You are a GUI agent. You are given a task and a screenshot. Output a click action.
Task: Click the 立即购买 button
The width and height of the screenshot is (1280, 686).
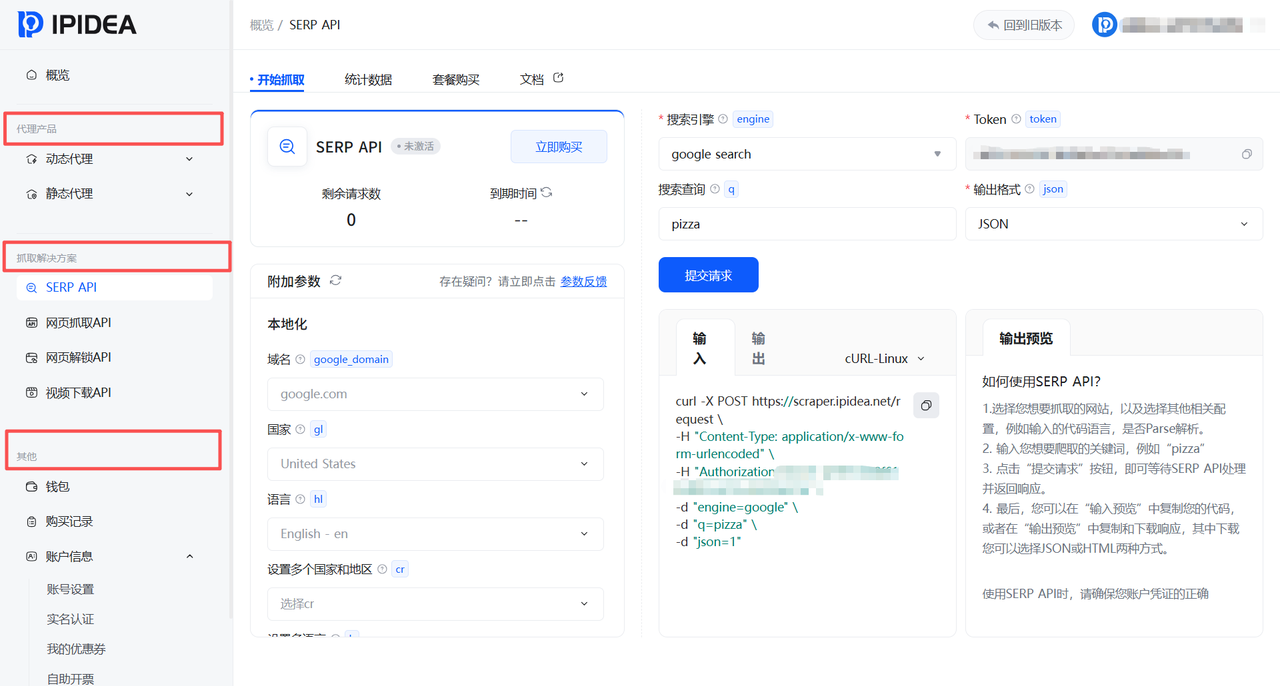[x=558, y=147]
